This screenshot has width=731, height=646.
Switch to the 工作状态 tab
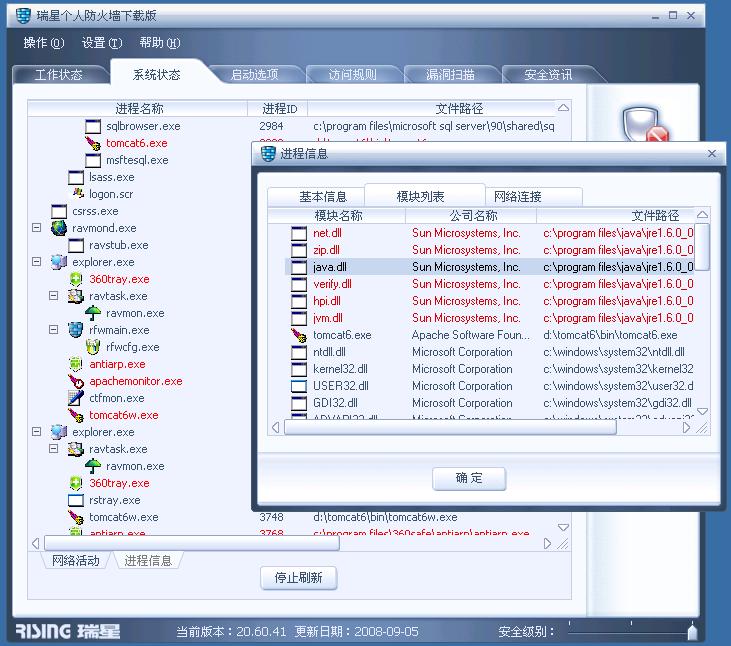[59, 75]
